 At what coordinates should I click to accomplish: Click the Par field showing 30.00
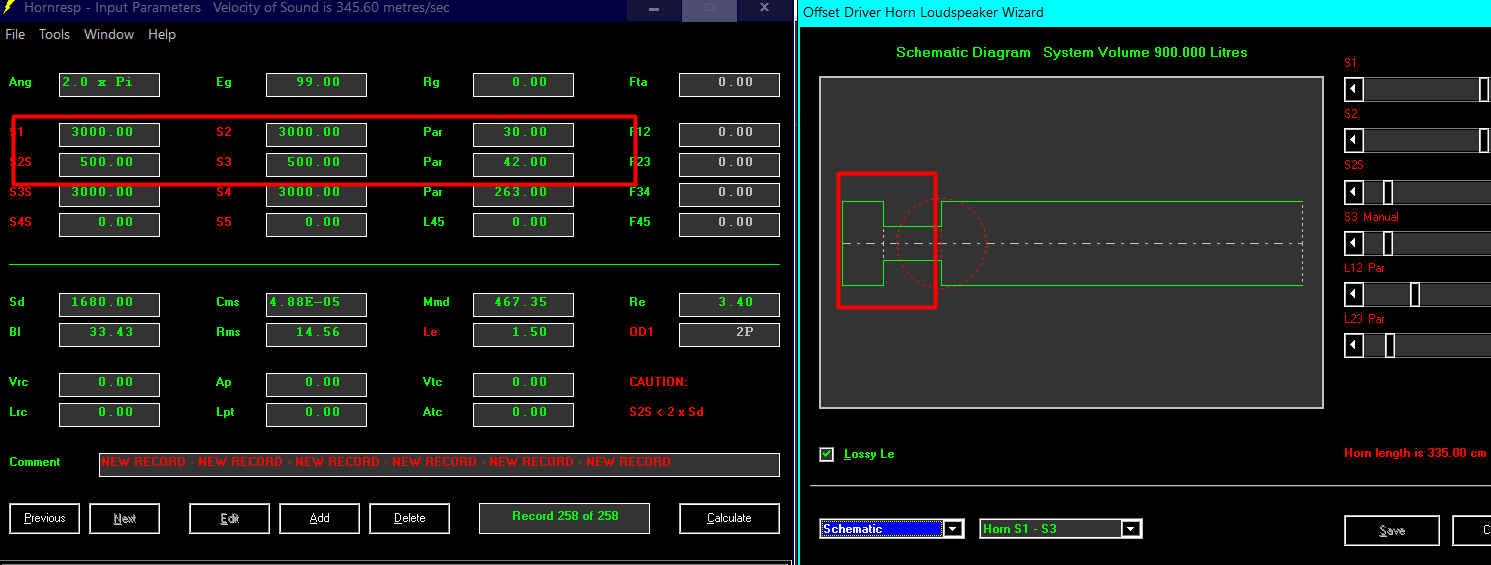(x=523, y=134)
